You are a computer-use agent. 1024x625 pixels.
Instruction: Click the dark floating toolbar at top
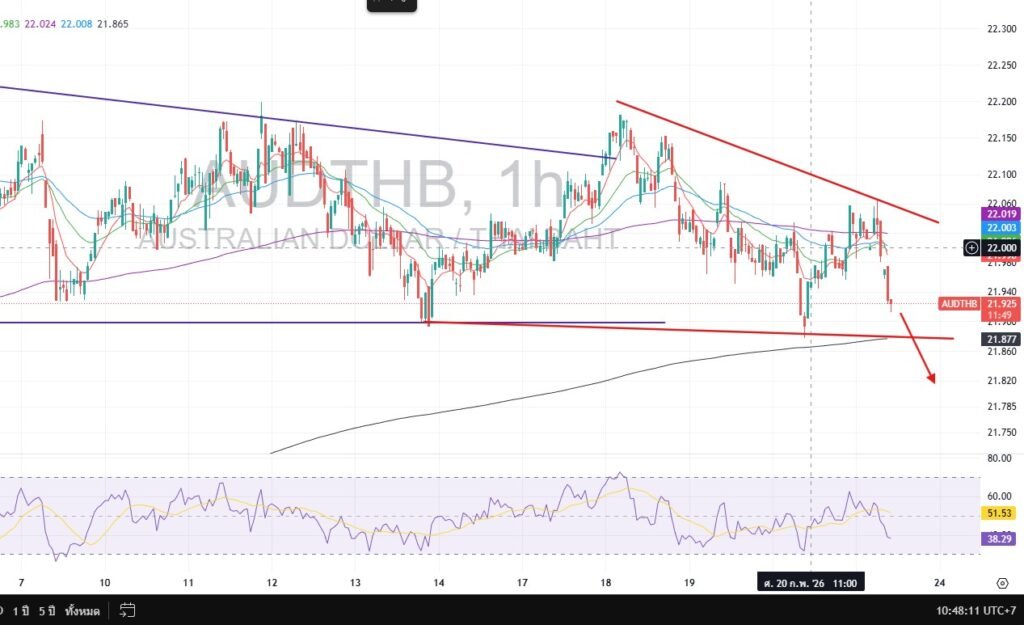coord(393,4)
